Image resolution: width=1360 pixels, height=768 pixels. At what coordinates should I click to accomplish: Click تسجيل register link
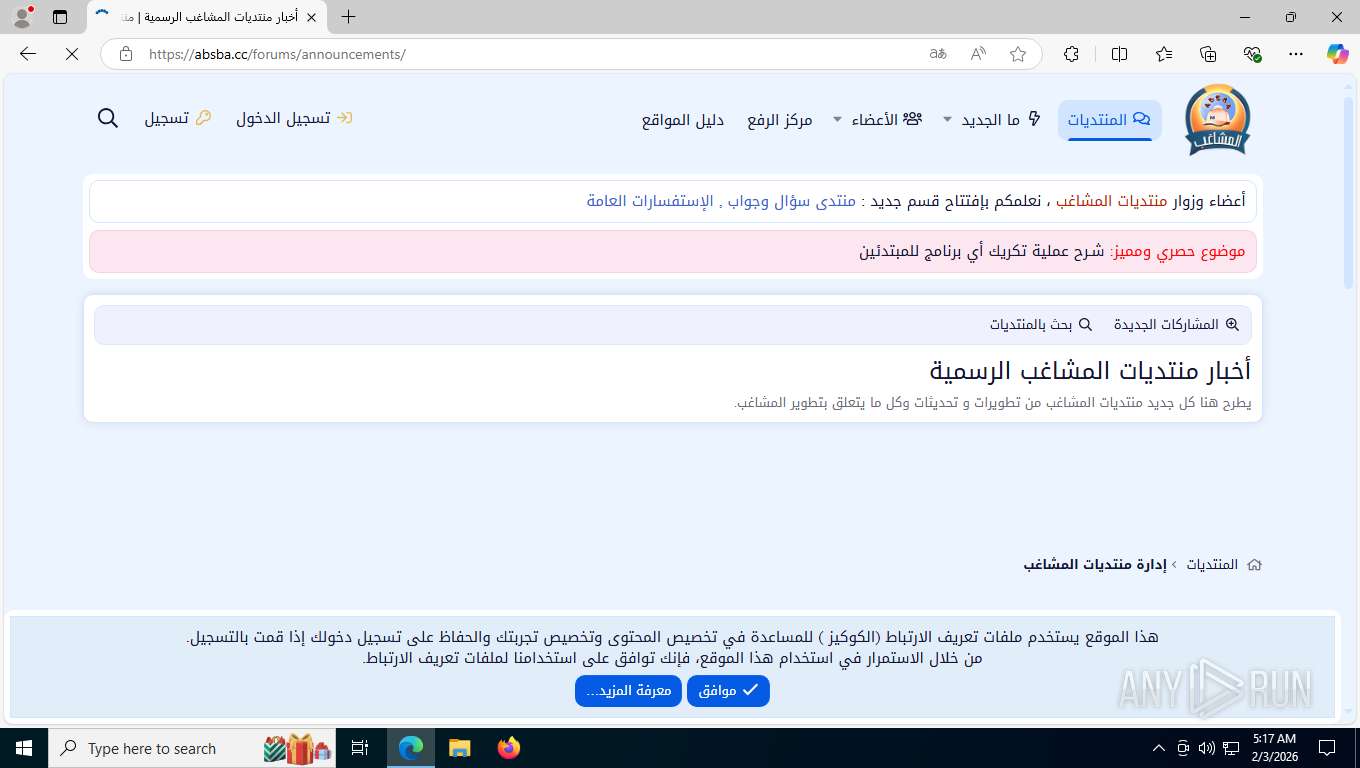178,118
